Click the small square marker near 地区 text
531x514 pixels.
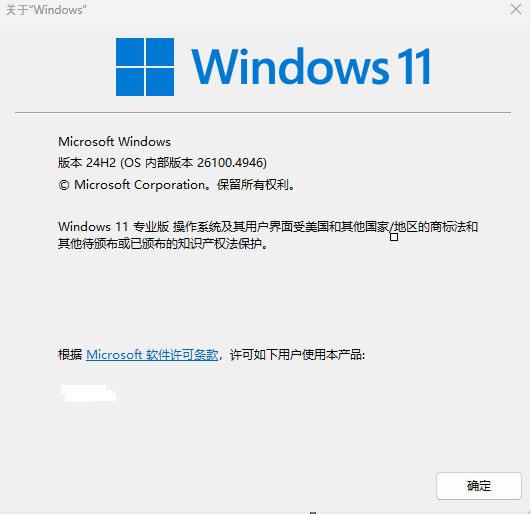(394, 237)
